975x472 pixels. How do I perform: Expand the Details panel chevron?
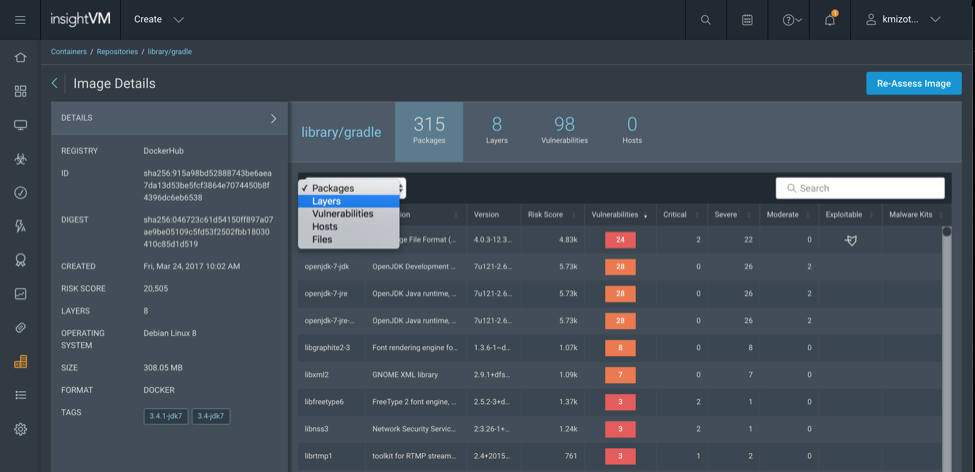273,118
